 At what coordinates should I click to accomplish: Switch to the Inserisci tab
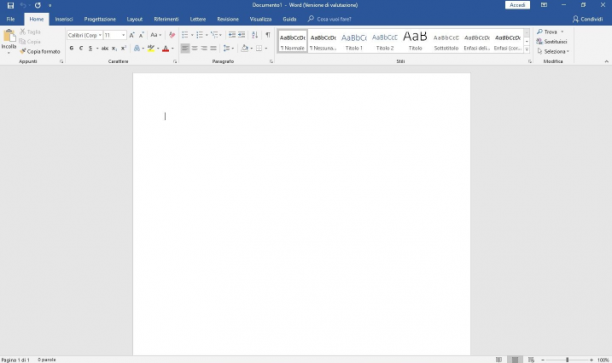[64, 19]
